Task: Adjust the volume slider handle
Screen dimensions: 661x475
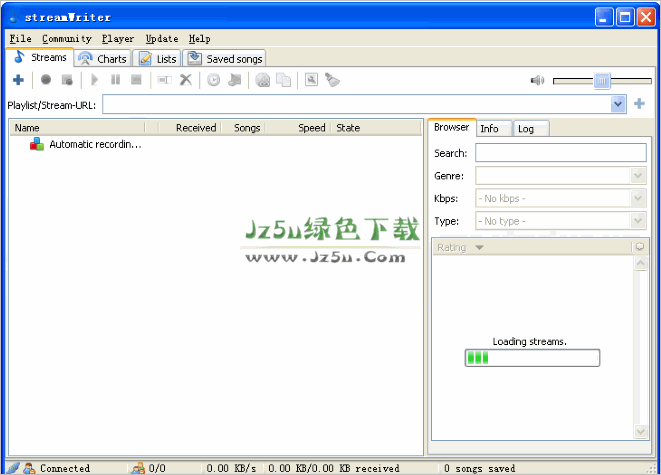Action: click(x=602, y=81)
